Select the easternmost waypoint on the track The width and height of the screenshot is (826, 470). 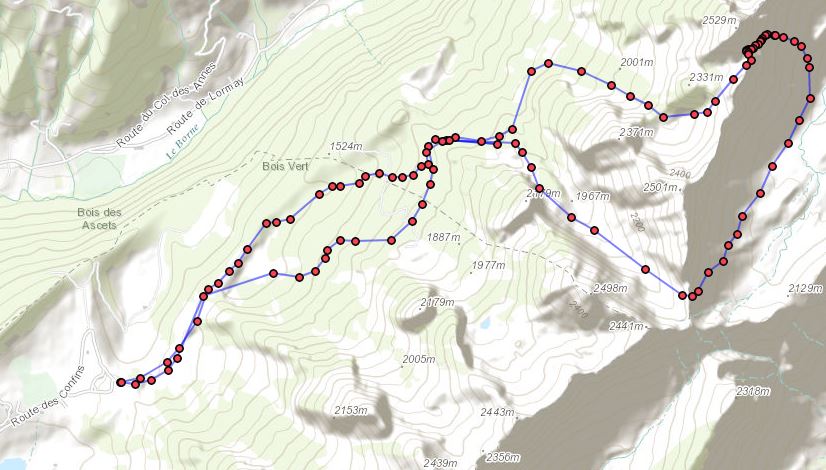(x=810, y=98)
